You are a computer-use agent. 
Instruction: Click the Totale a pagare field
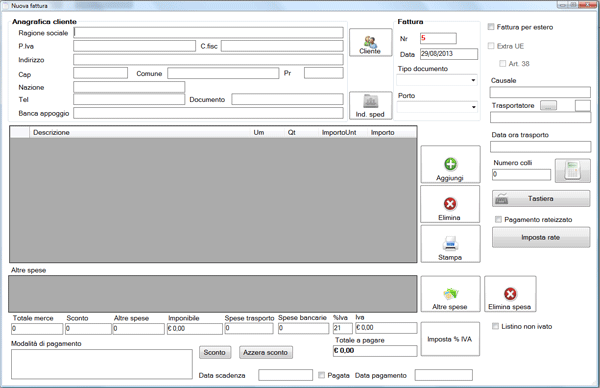pos(375,351)
